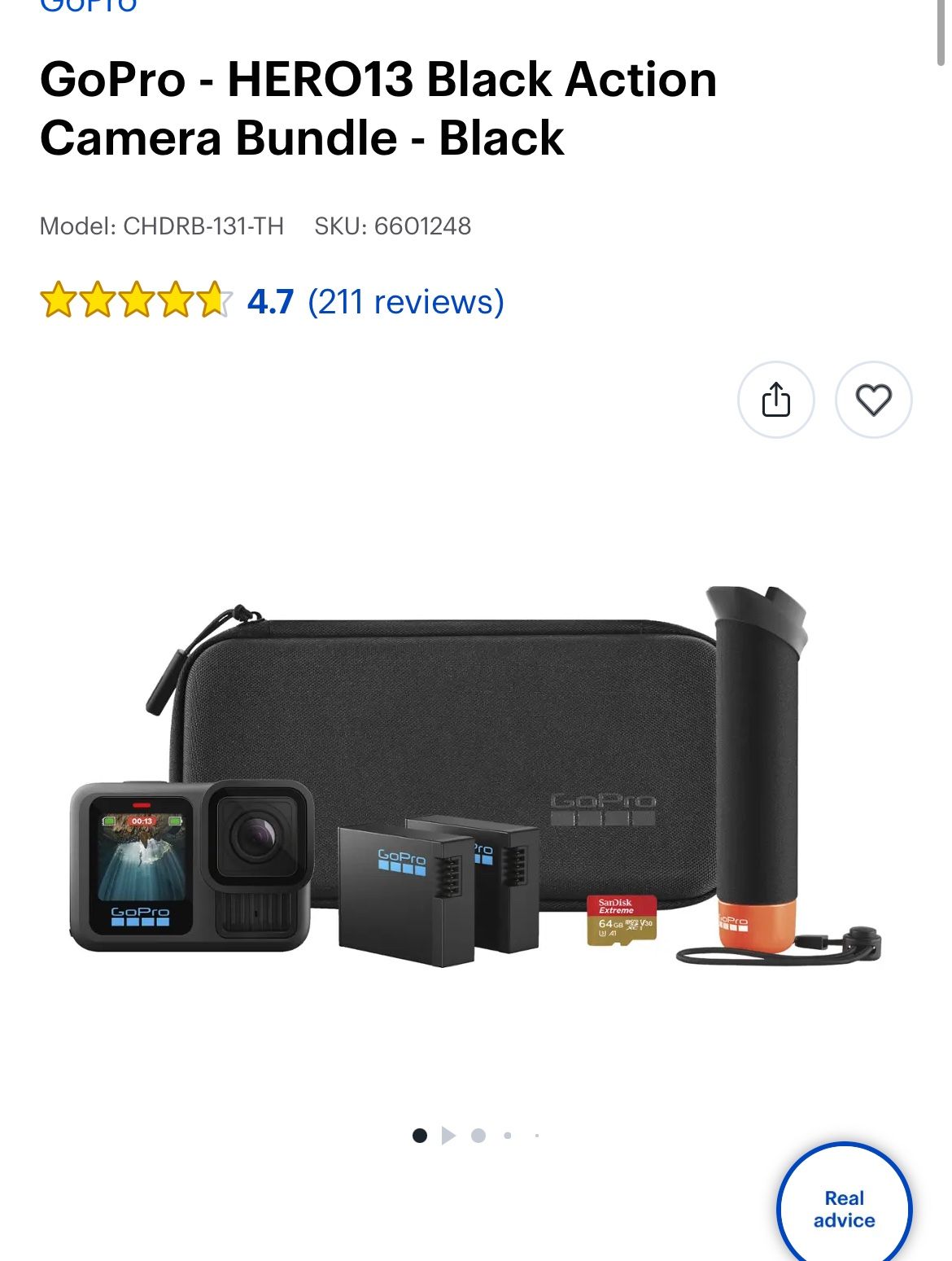This screenshot has width=952, height=1261.
Task: Open the Real advice chat button
Action: click(x=845, y=1202)
